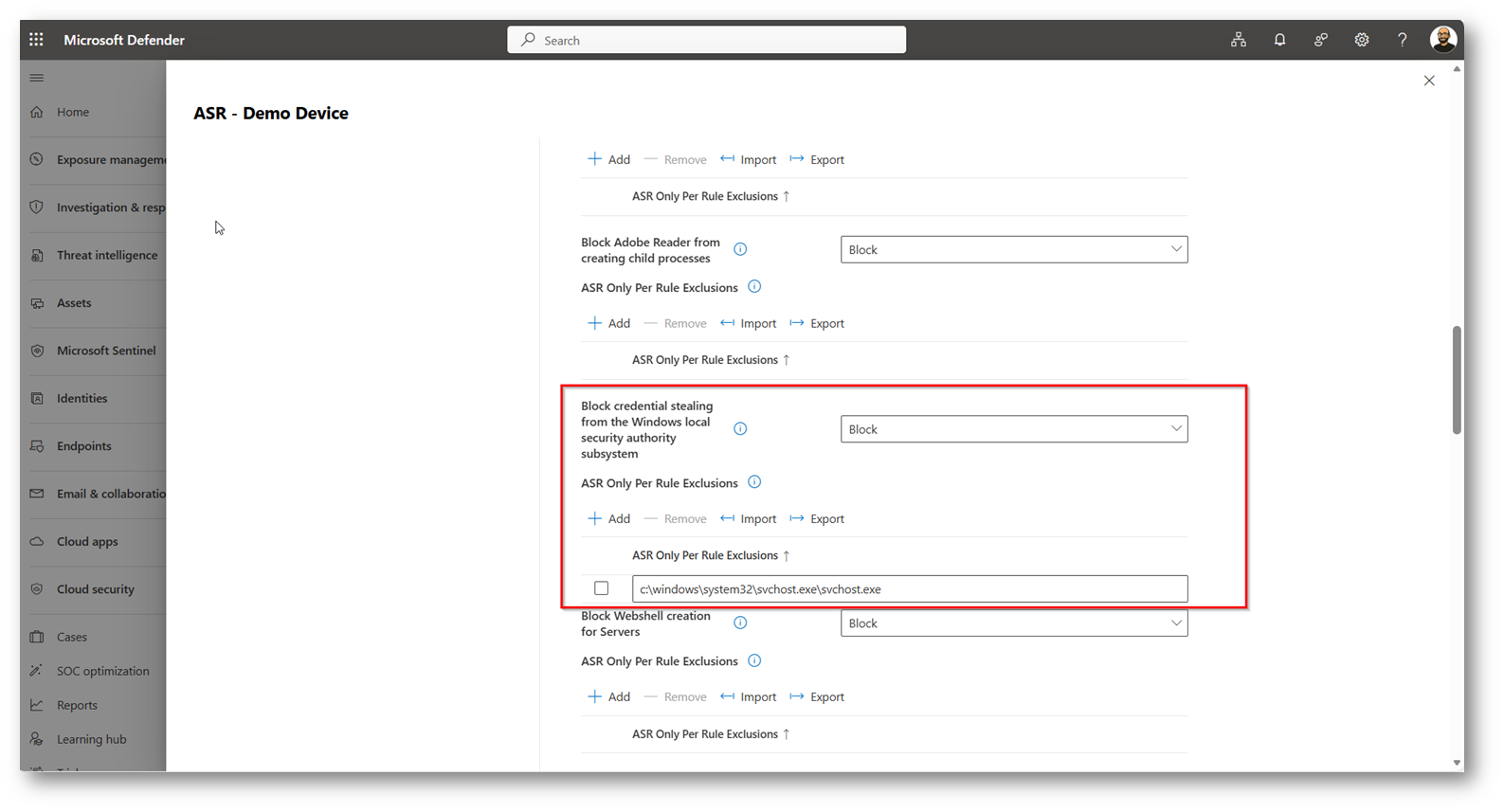Open the user account avatar

[x=1442, y=40]
